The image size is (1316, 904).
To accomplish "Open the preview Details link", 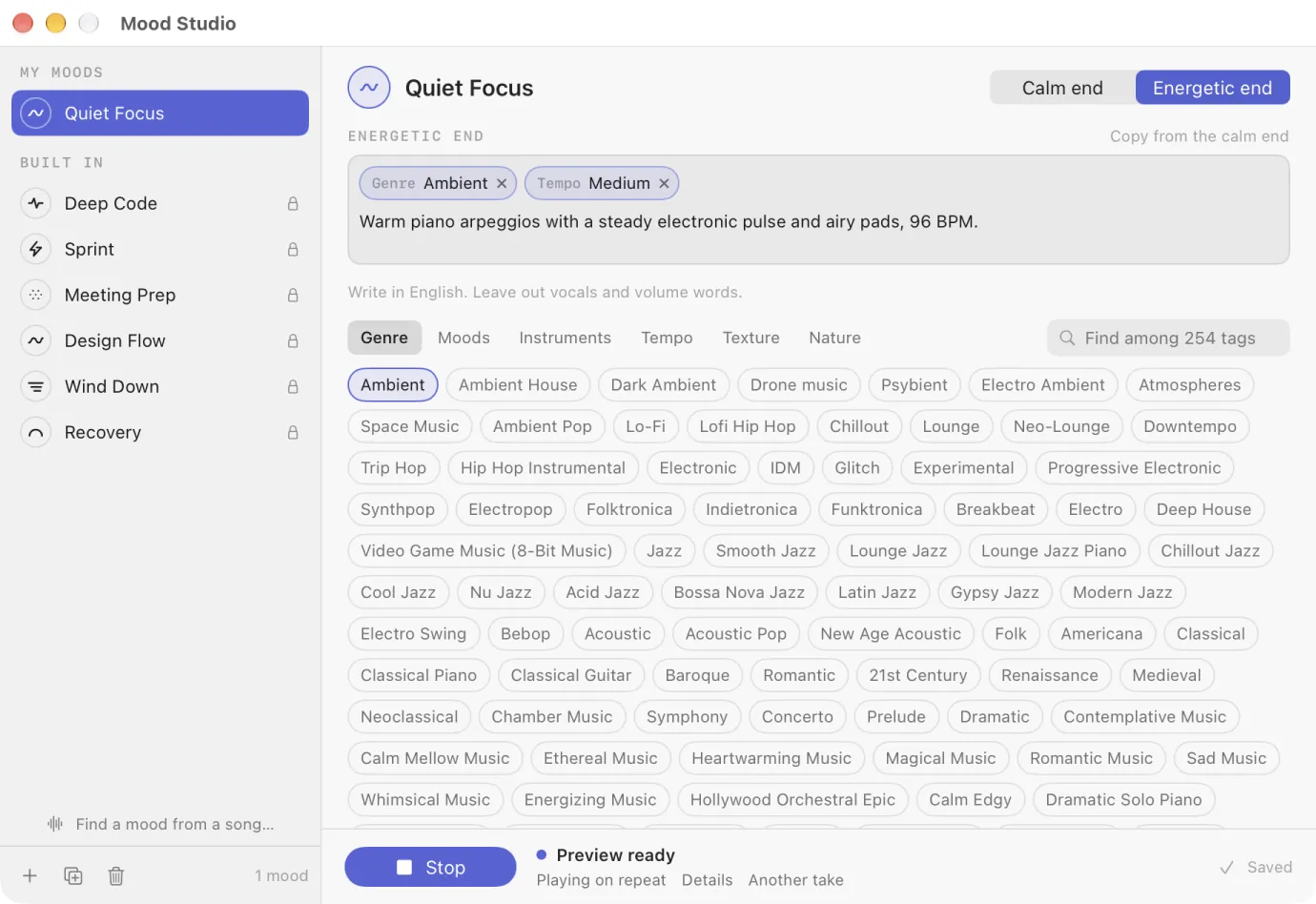I will [707, 880].
